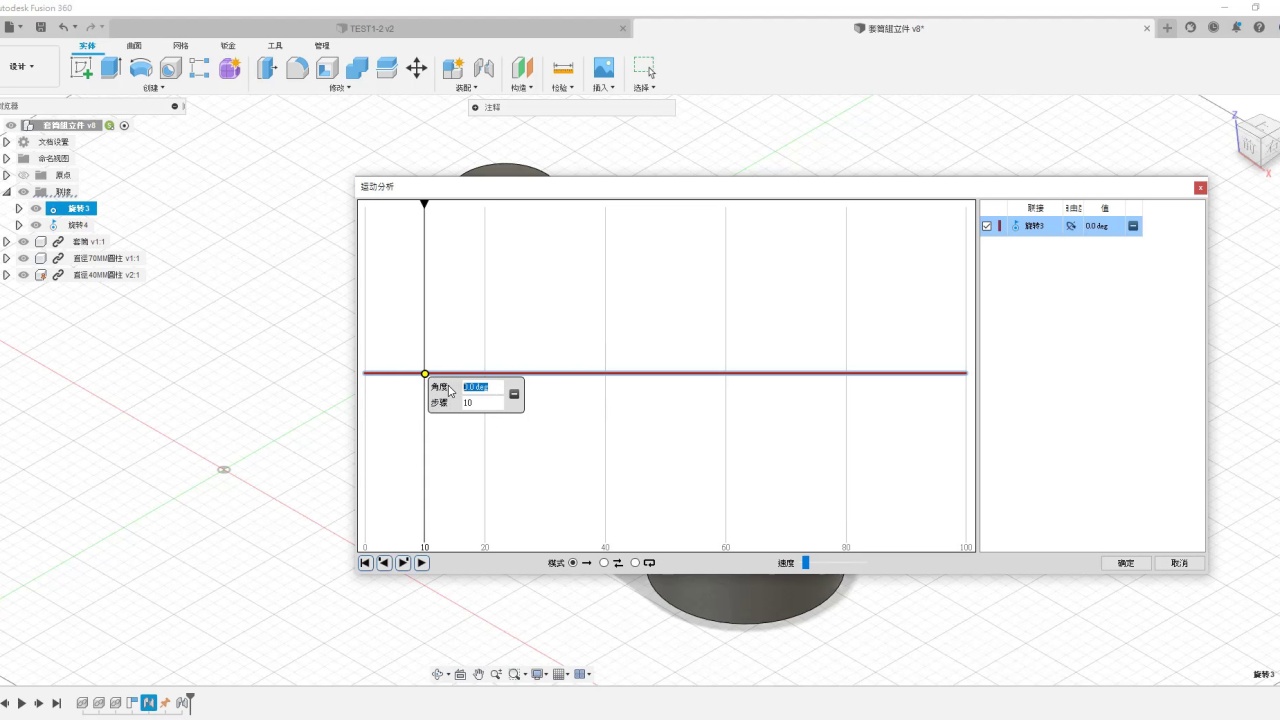Expand the 文档设置 node
Viewport: 1280px width, 720px height.
point(6,142)
